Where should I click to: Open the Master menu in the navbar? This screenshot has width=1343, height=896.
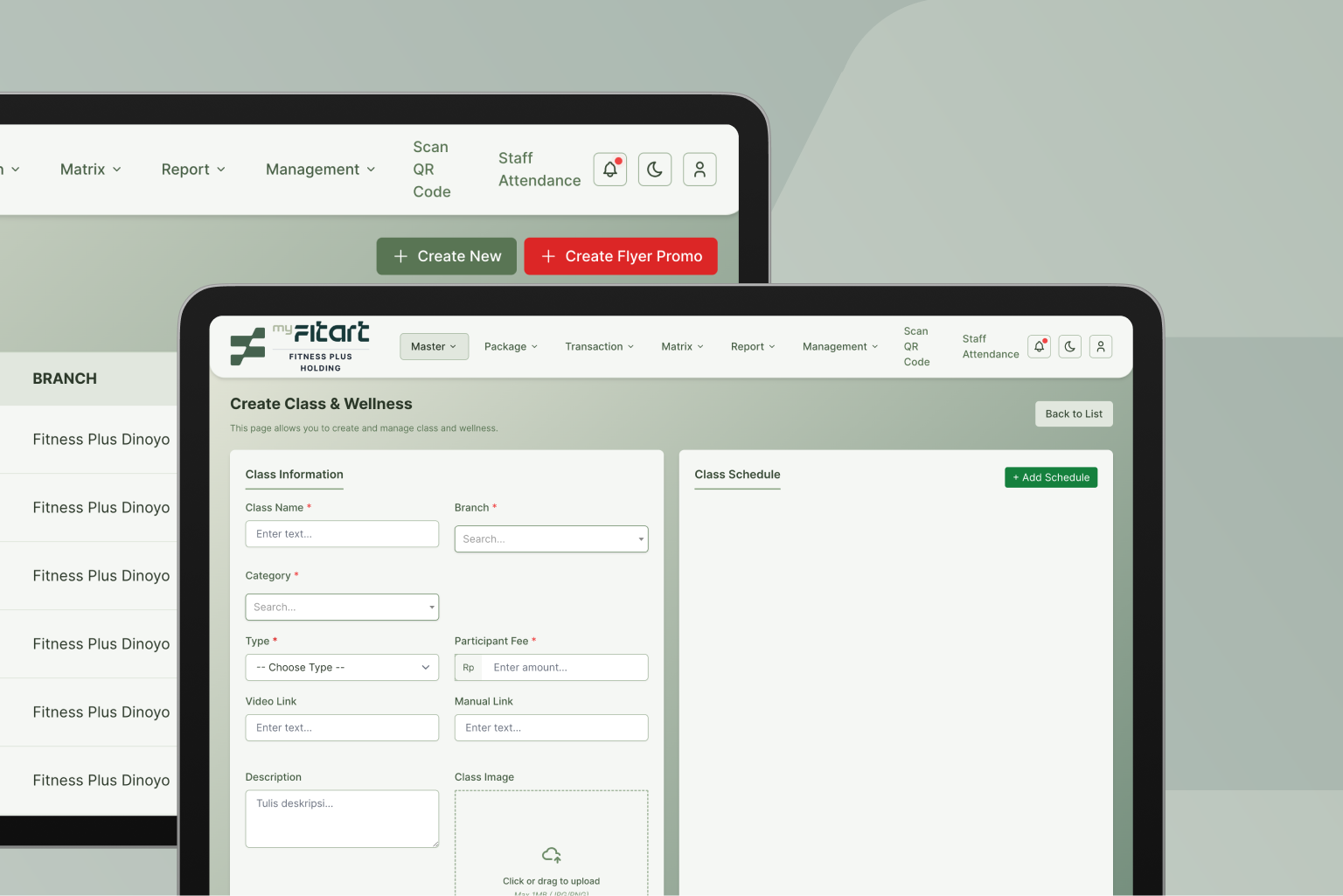434,347
